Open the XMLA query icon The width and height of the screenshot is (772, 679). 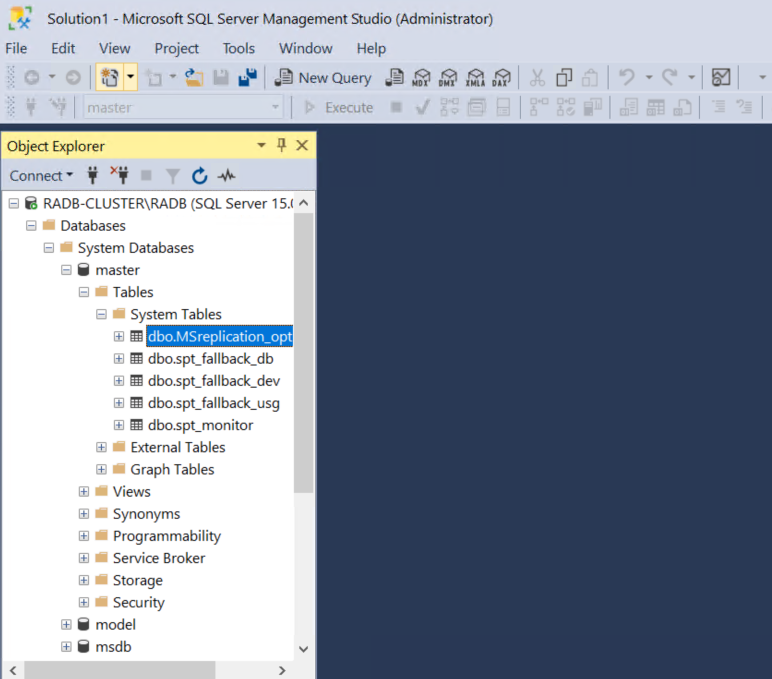coord(475,78)
